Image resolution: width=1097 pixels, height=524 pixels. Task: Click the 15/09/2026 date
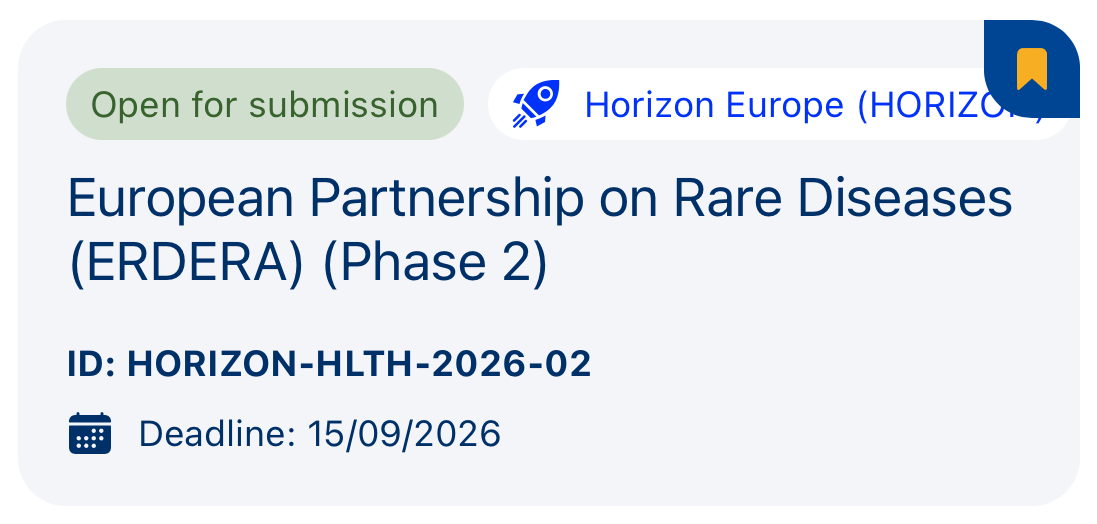(404, 434)
